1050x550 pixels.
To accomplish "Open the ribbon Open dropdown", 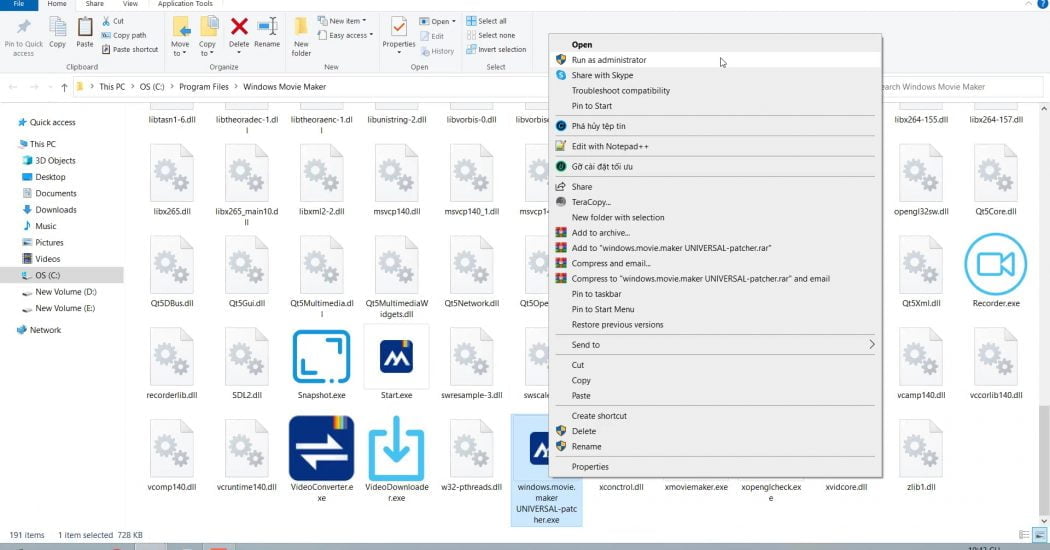I will pyautogui.click(x=437, y=21).
